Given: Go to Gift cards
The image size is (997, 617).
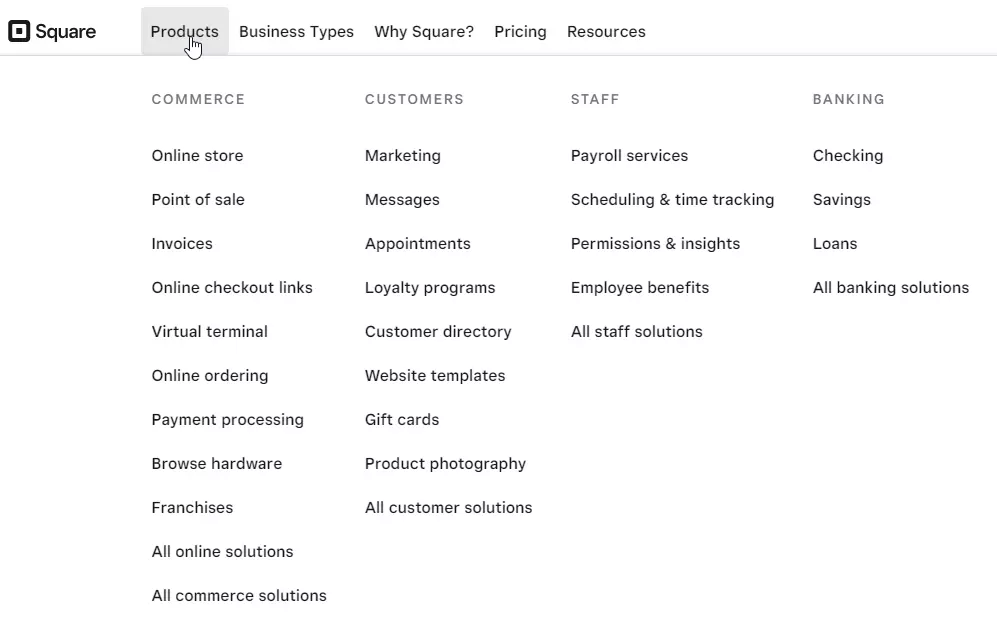Looking at the screenshot, I should pos(402,420).
